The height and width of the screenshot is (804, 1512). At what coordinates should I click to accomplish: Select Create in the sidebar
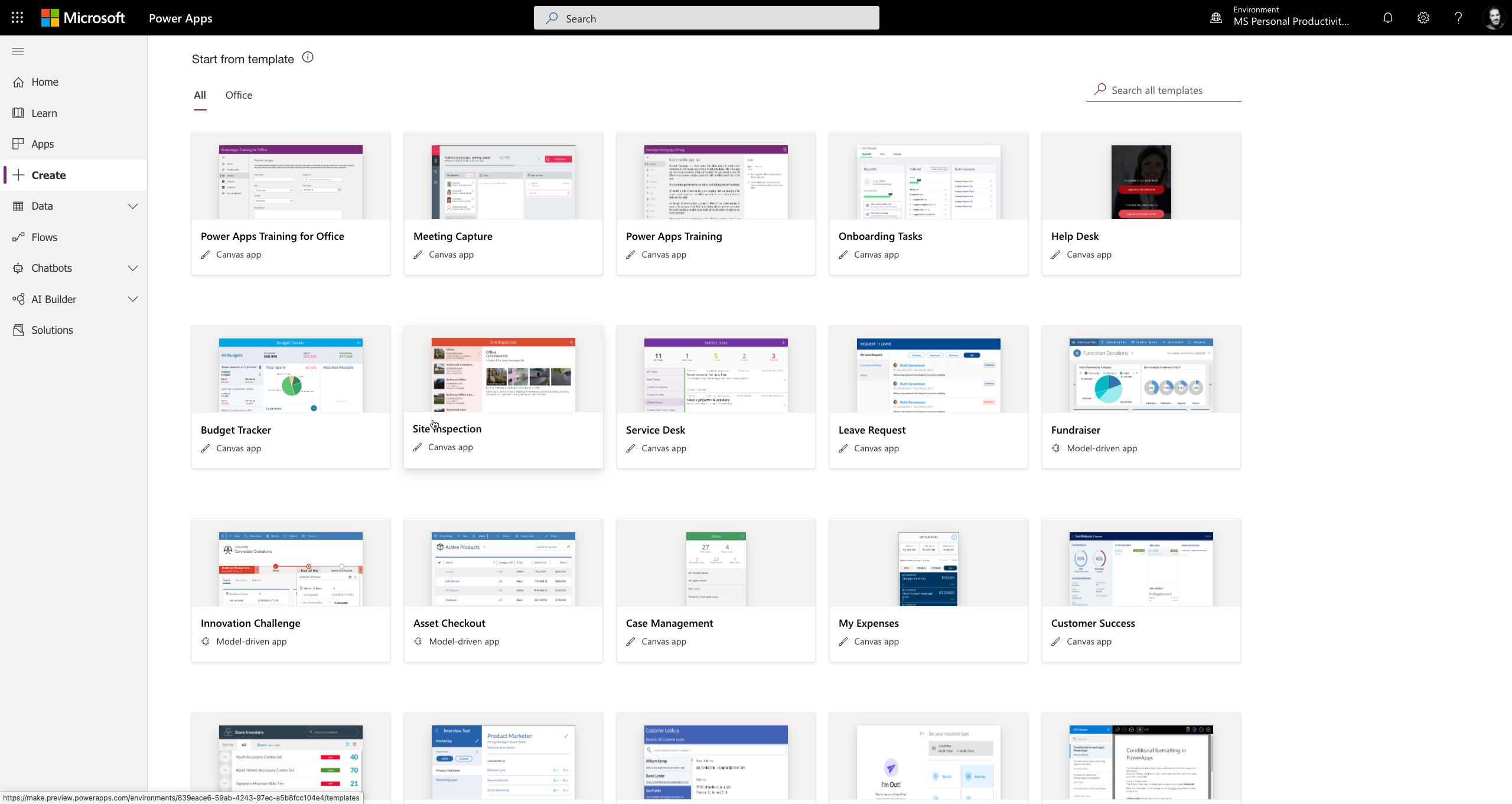48,175
